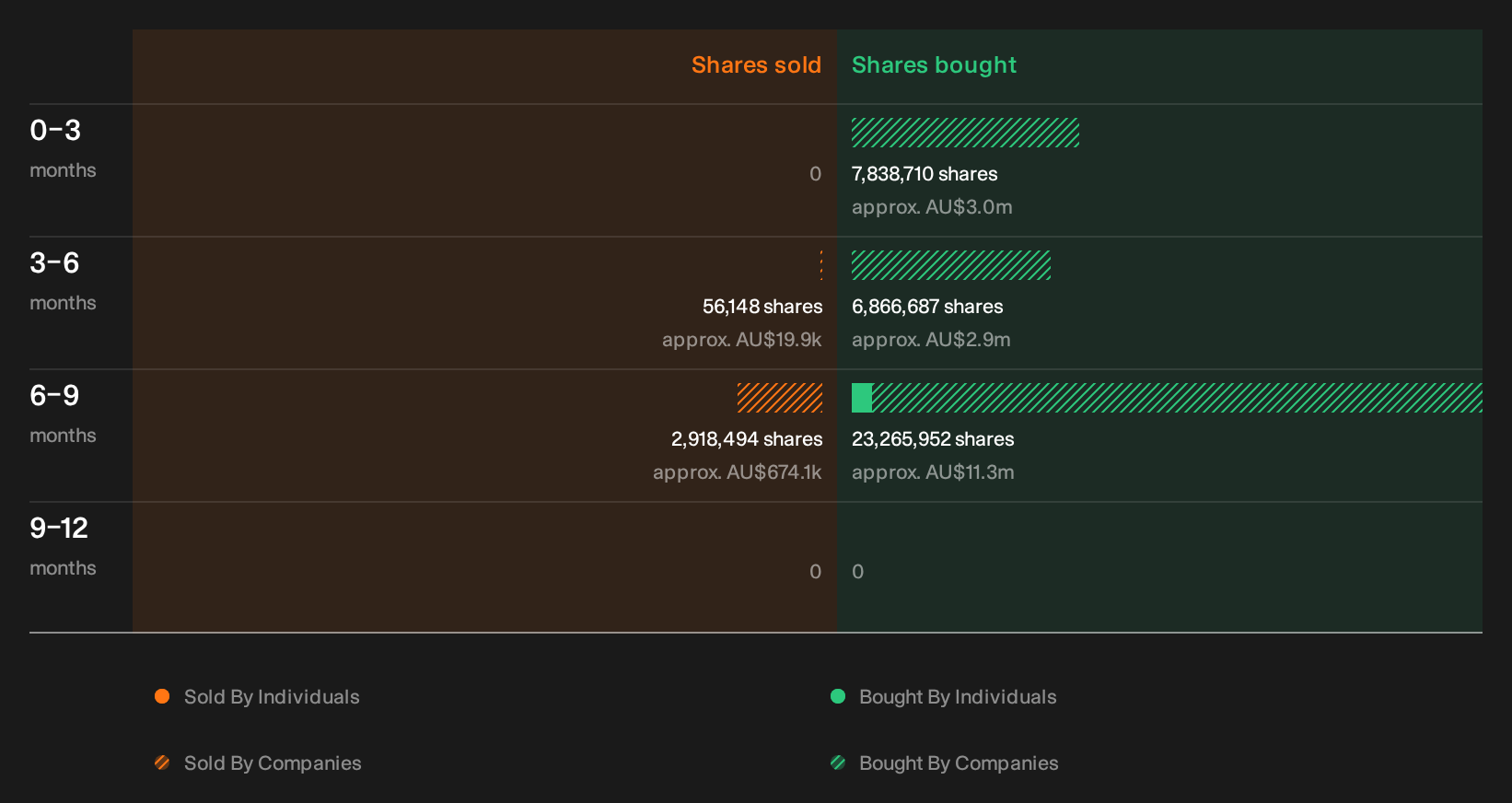
Task: Click the 6,866,687 shares value
Action: tap(927, 307)
